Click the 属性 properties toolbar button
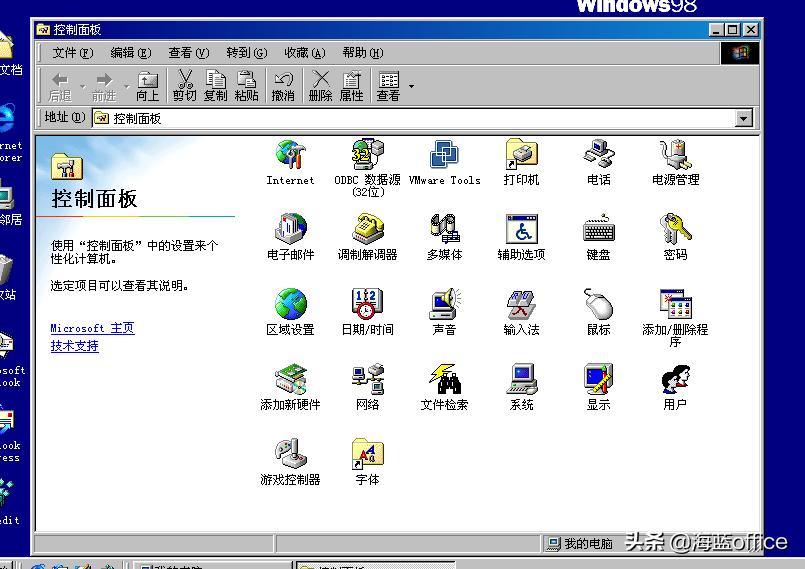This screenshot has width=805, height=569. (352, 86)
